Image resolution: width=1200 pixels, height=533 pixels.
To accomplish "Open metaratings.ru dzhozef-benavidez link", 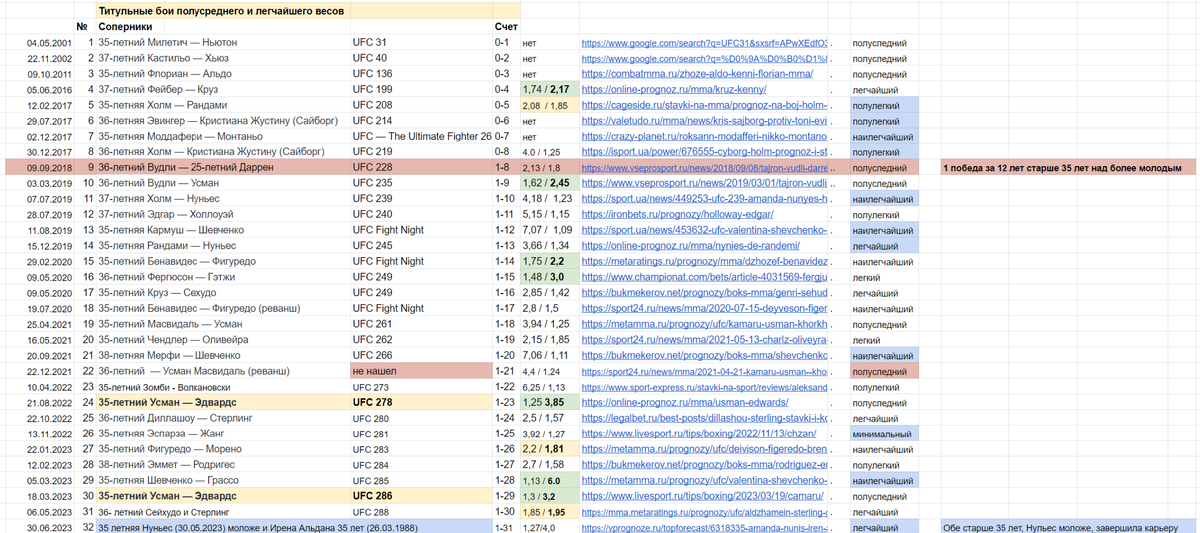I will click(704, 261).
